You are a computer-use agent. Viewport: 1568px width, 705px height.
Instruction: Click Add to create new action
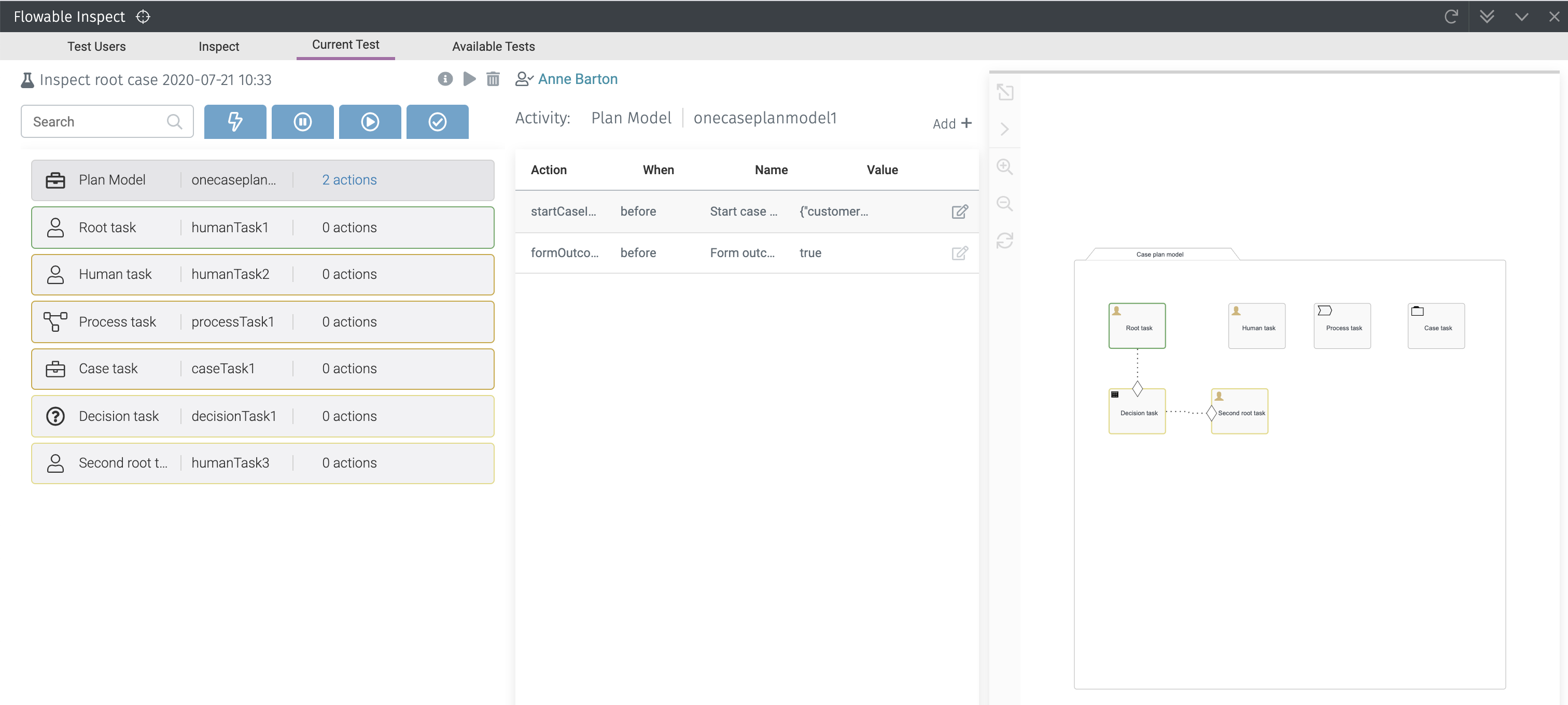point(951,123)
